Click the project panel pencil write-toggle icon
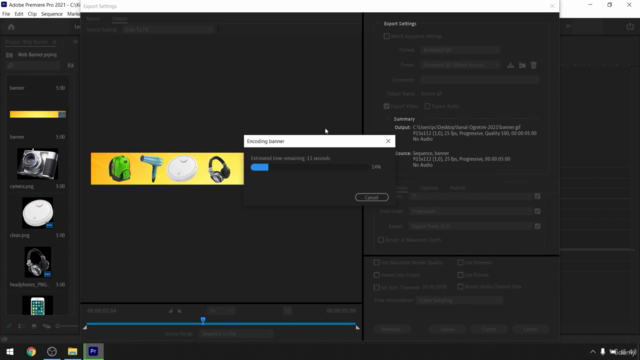Image resolution: width=640 pixels, height=360 pixels. point(9,326)
